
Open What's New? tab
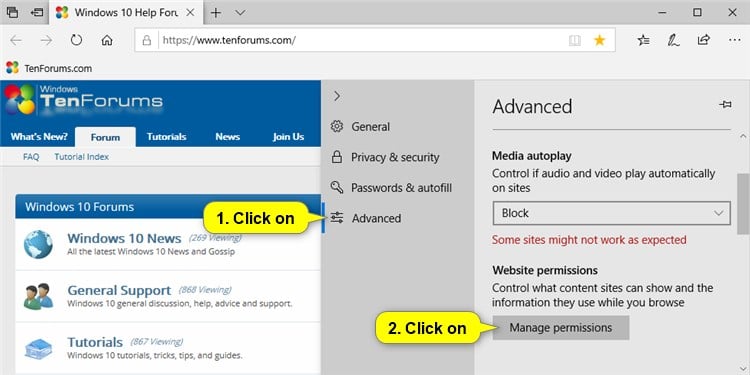(39, 137)
